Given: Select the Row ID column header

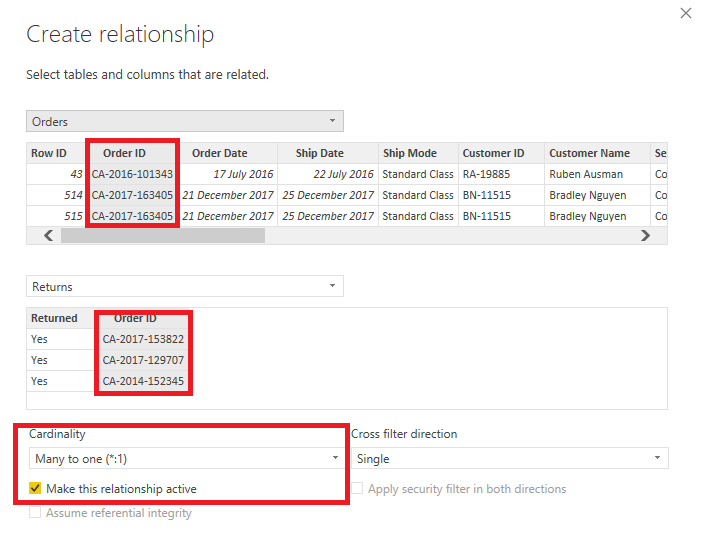Looking at the screenshot, I should click(x=48, y=153).
